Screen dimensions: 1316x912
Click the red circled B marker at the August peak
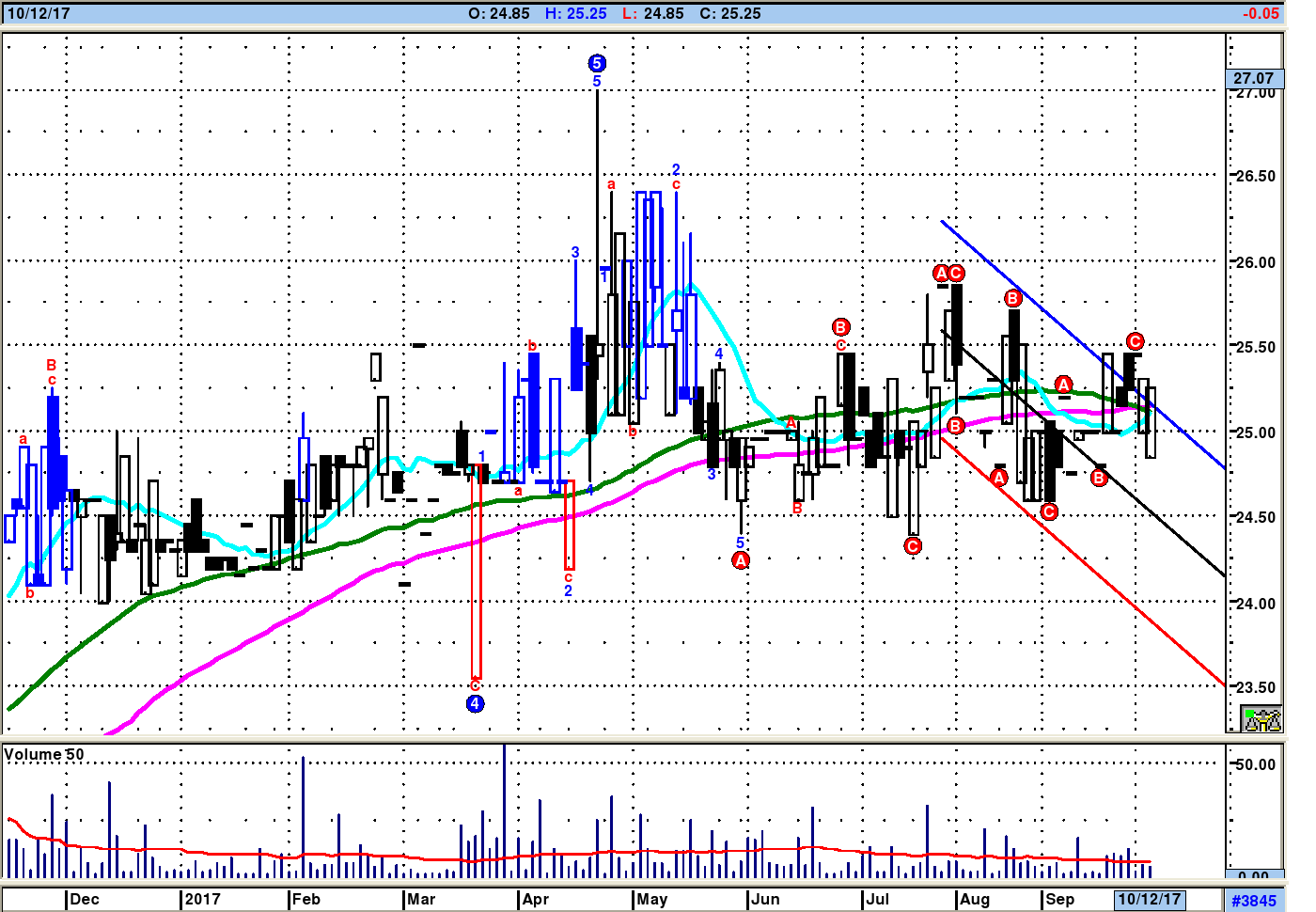(1012, 298)
